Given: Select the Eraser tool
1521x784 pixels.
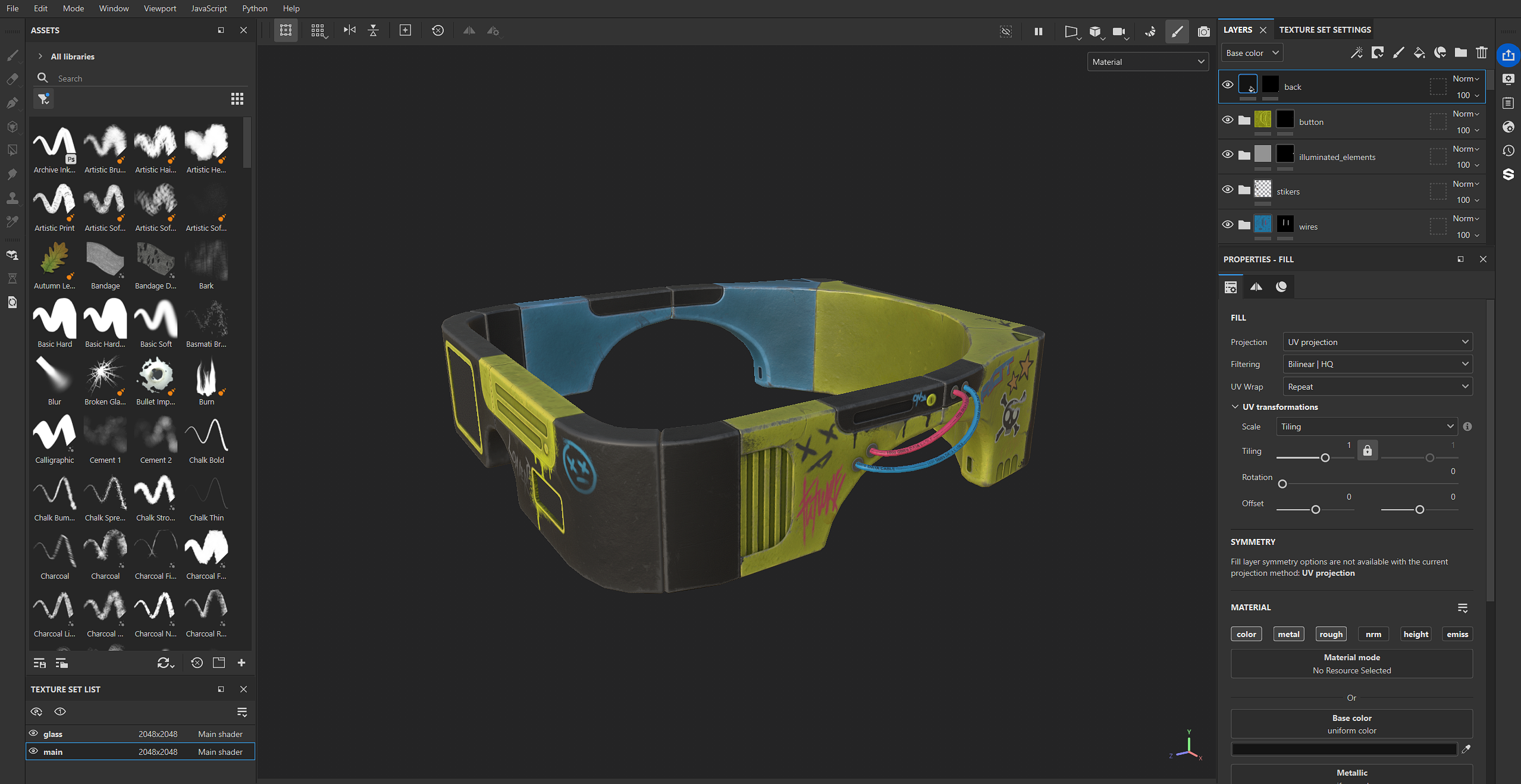Looking at the screenshot, I should pos(12,79).
